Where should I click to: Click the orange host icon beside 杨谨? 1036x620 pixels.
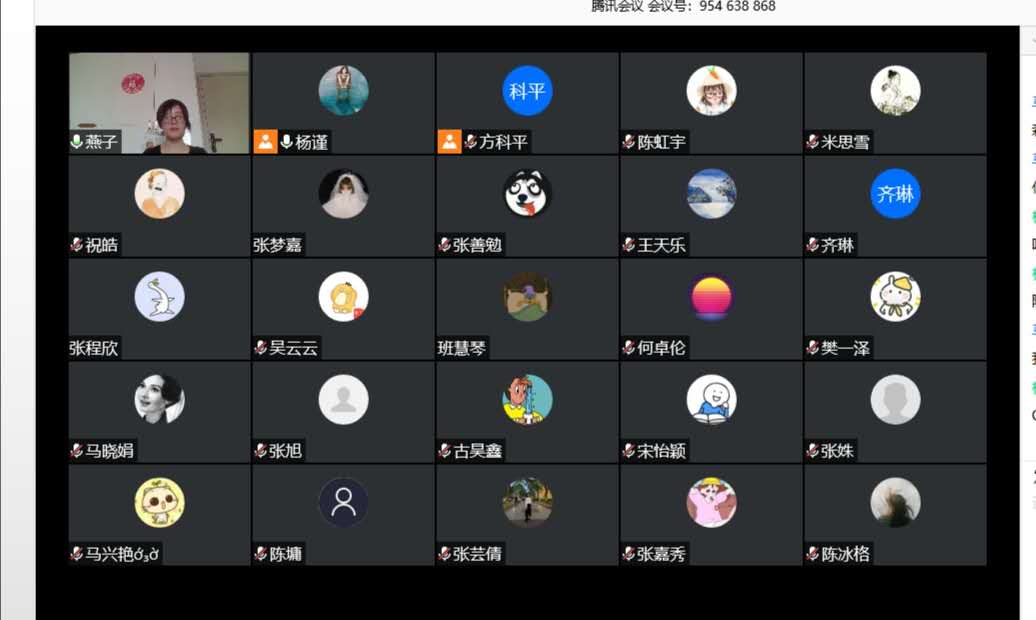click(x=265, y=141)
